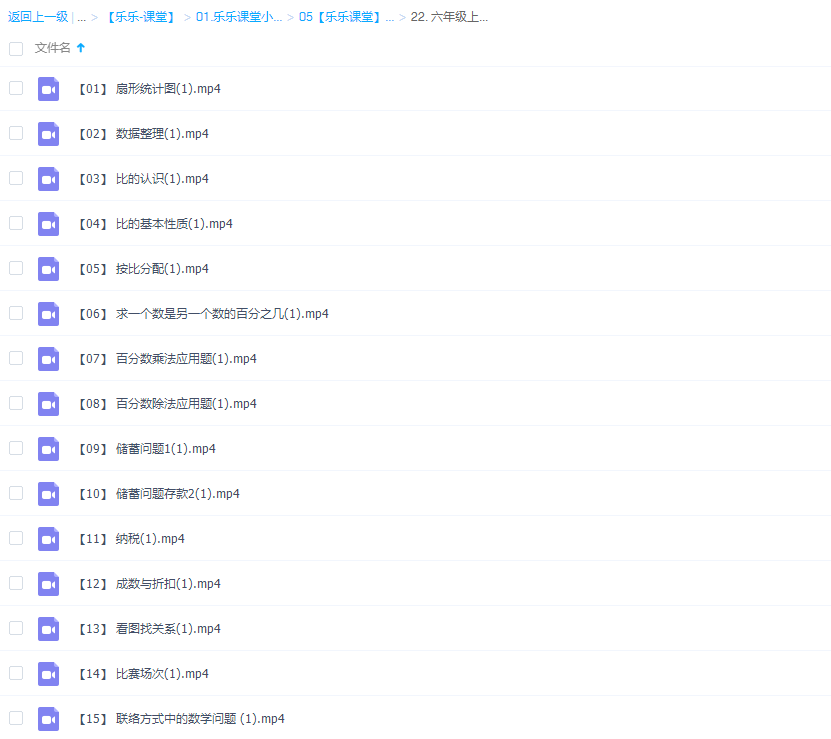
Task: Click the 文件名 sort arrow
Action: coord(81,48)
